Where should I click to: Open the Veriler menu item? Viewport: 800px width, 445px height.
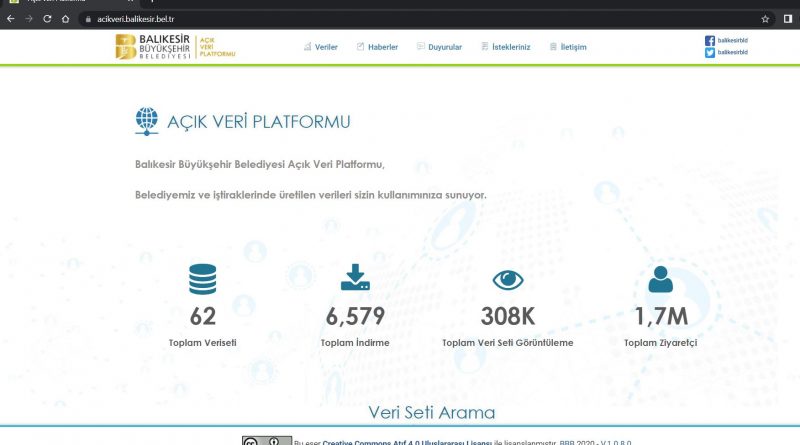[321, 47]
